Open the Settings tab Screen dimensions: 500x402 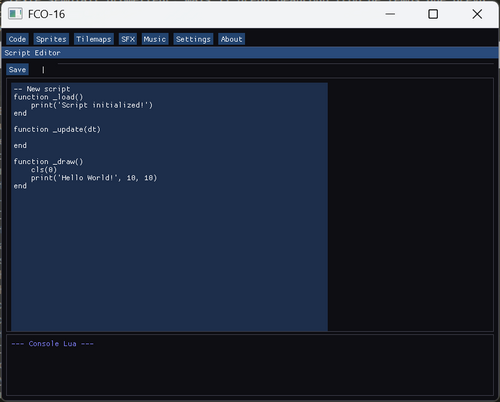(x=193, y=39)
